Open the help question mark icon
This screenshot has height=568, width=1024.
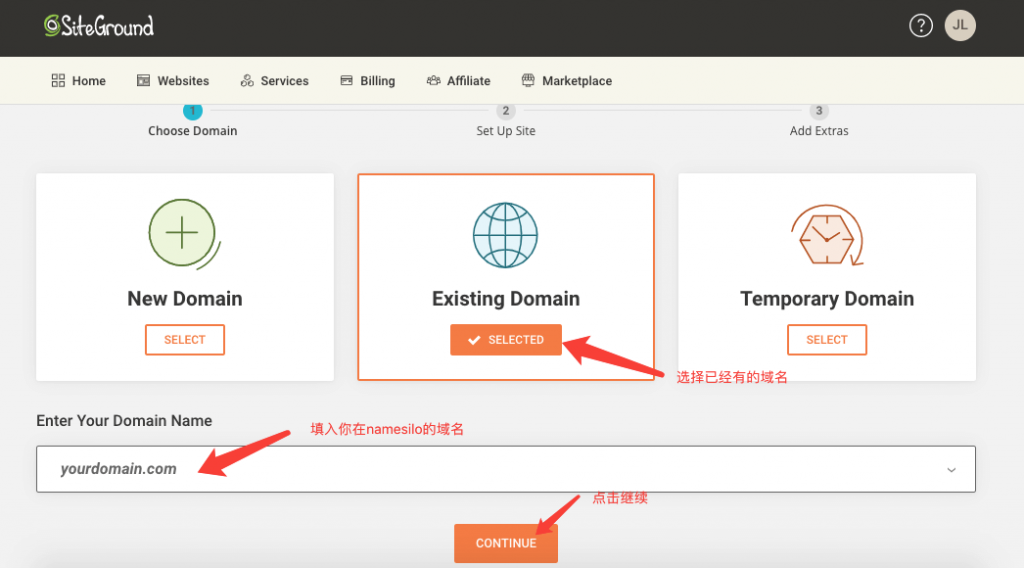pos(921,26)
